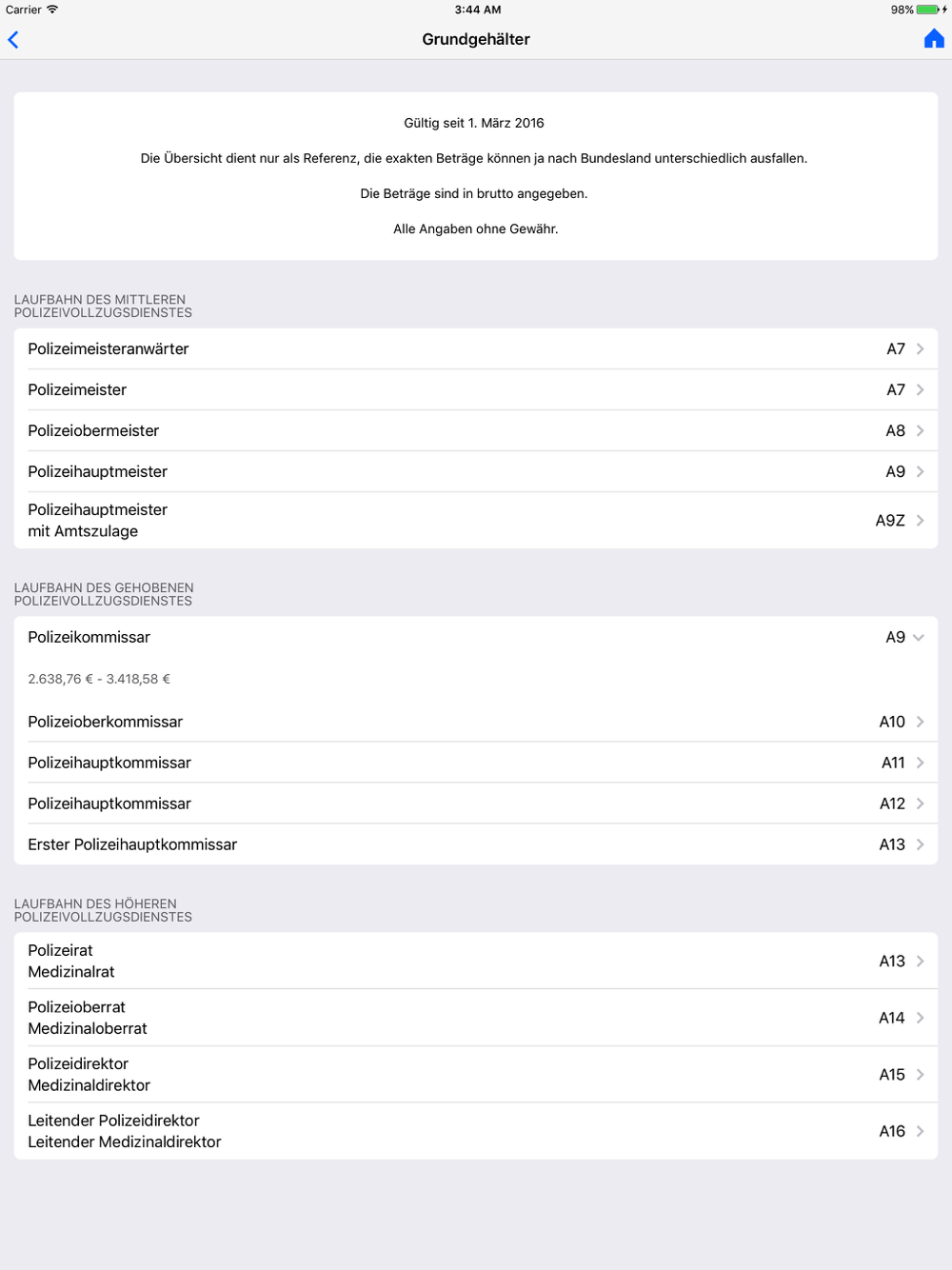Collapse the expanded Polizeikommissar A9 row
The width and height of the screenshot is (952, 1270).
918,638
